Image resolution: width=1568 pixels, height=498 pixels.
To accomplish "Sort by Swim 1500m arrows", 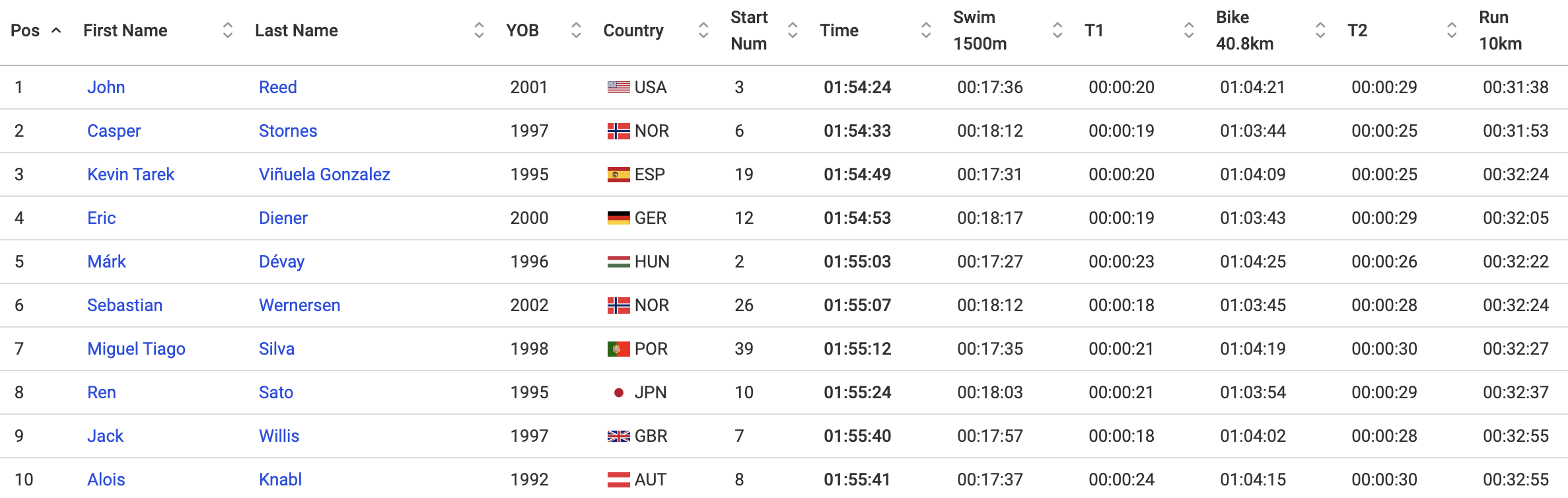I will pos(1057,30).
